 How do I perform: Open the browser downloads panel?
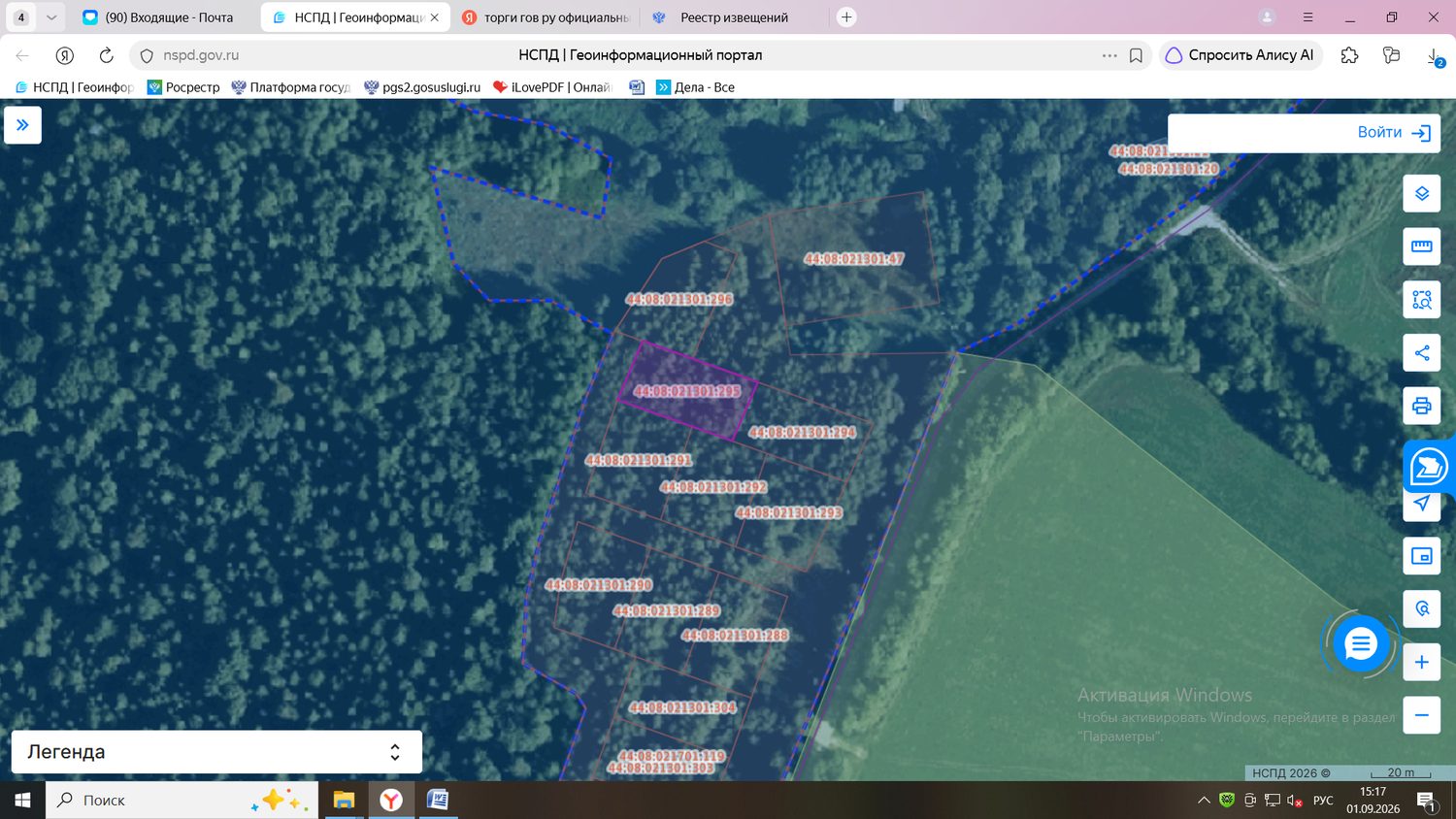1435,56
